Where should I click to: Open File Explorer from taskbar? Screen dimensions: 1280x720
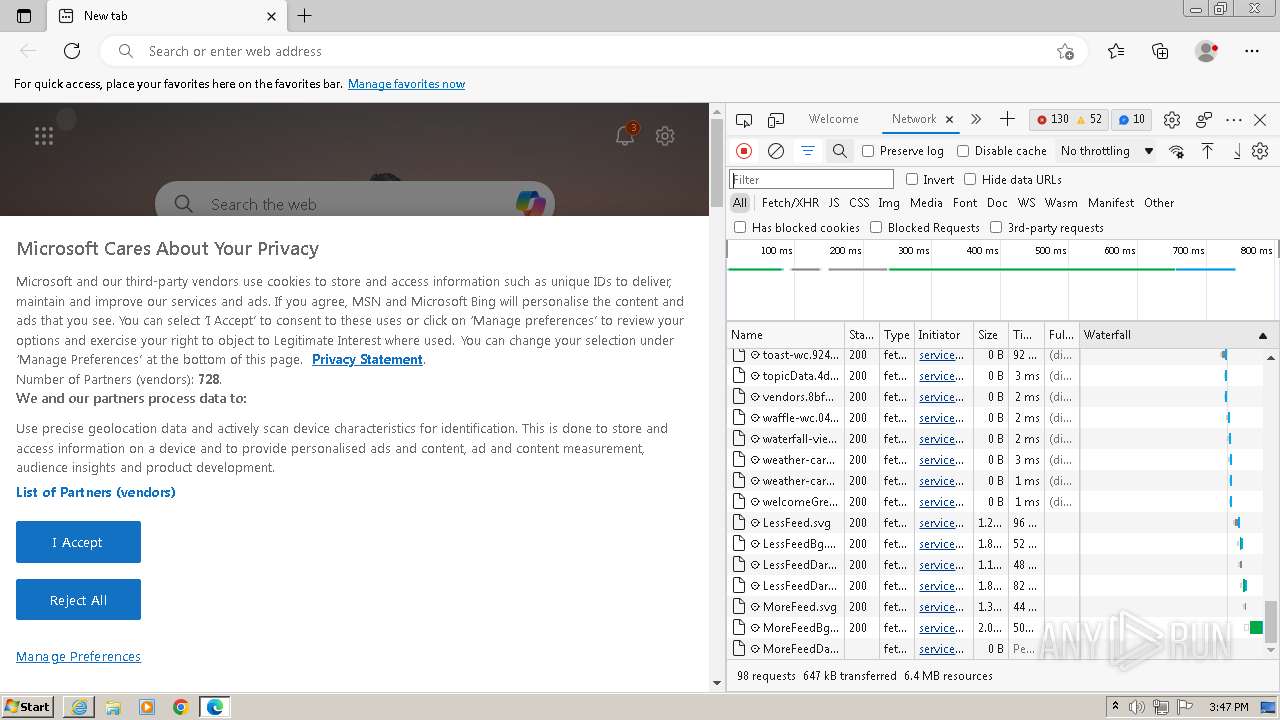pyautogui.click(x=113, y=707)
